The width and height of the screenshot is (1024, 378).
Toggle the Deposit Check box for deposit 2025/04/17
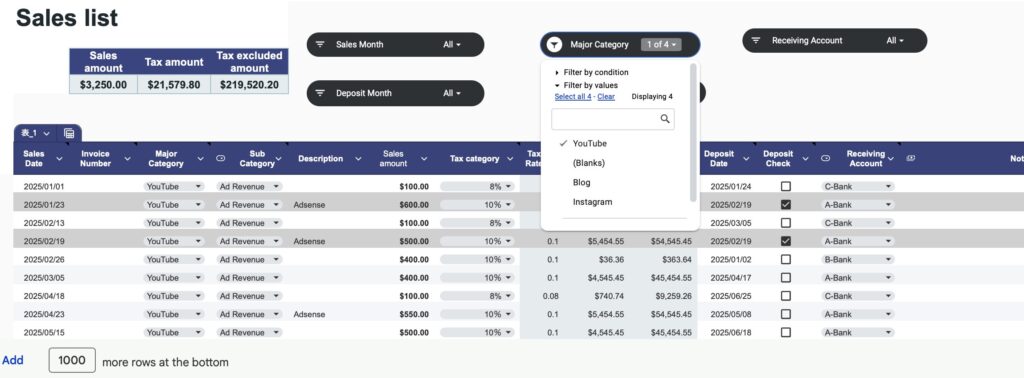click(786, 277)
